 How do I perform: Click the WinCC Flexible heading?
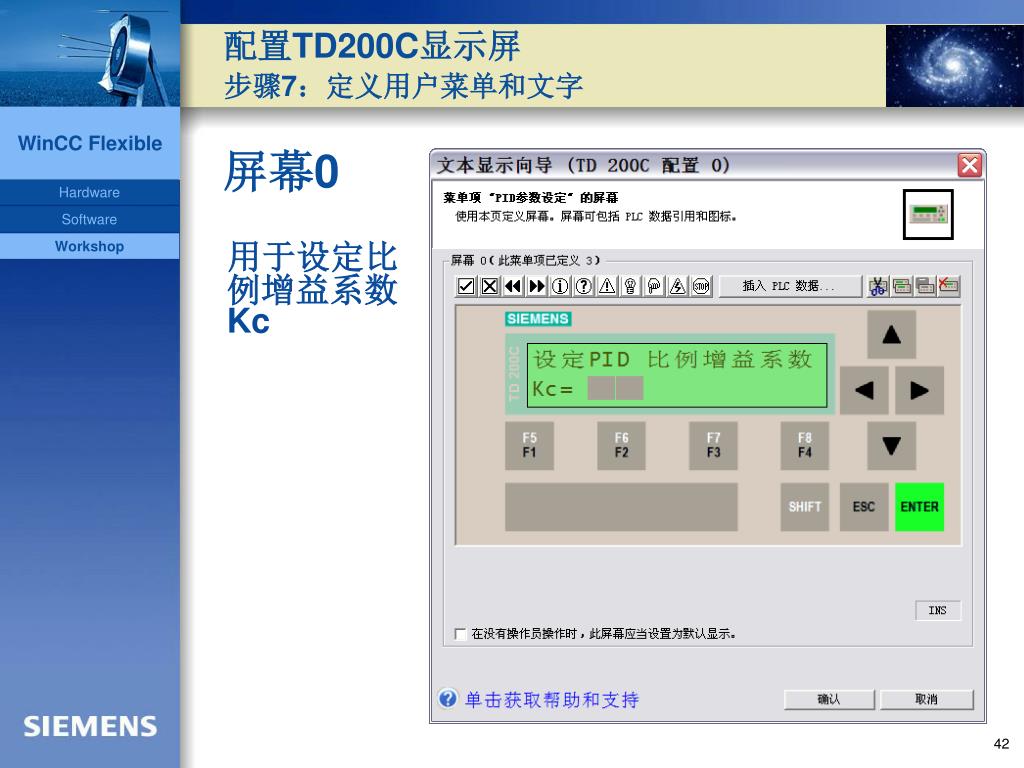90,143
